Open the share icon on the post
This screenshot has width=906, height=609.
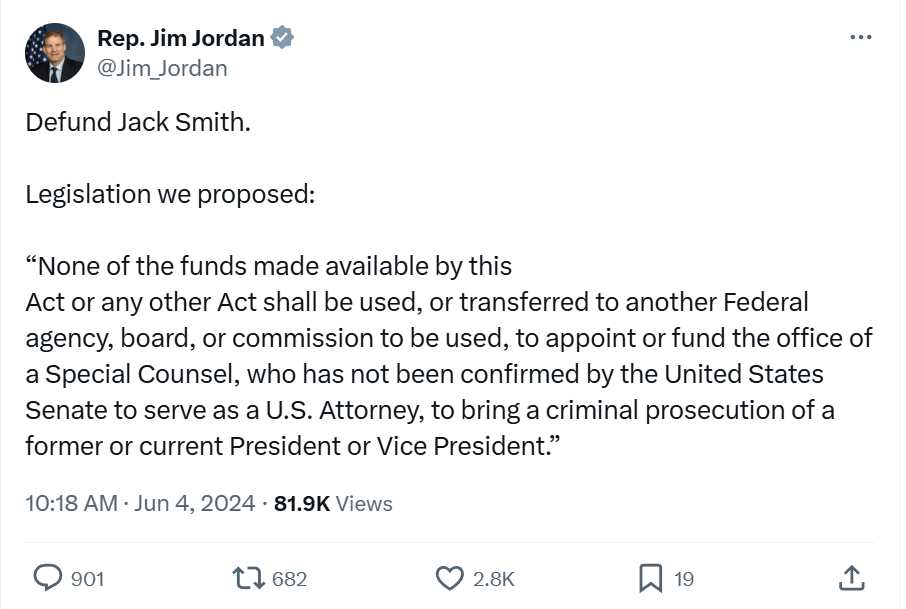850,577
